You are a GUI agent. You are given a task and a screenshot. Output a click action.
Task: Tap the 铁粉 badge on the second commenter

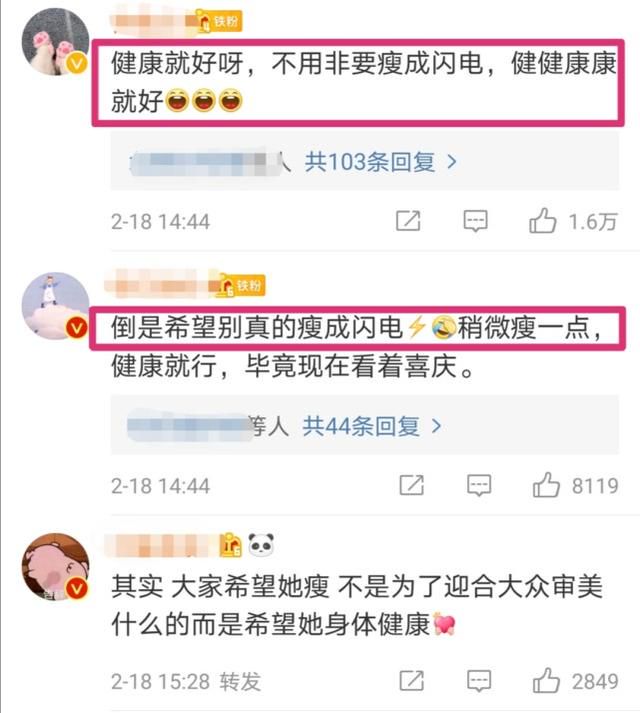[241, 286]
